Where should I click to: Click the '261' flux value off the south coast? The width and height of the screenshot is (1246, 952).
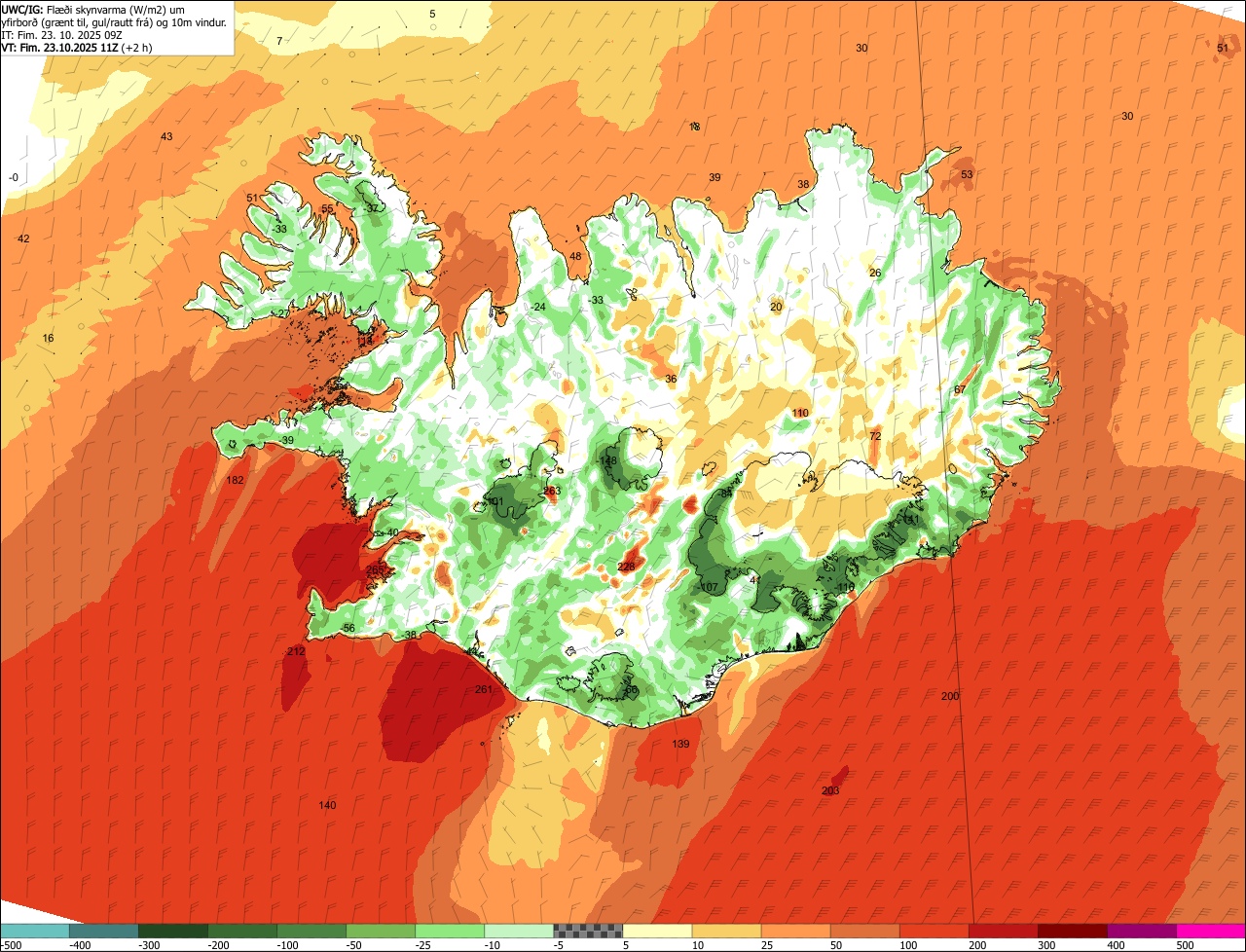[x=483, y=689]
